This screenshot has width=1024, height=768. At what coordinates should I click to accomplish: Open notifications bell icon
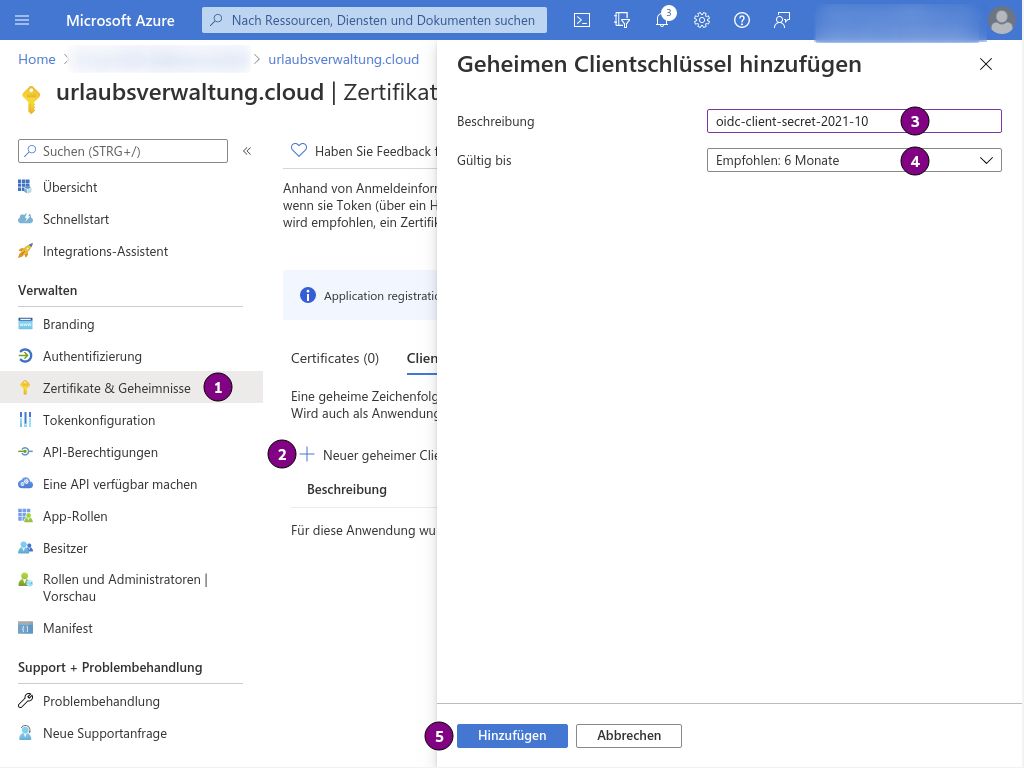662,20
